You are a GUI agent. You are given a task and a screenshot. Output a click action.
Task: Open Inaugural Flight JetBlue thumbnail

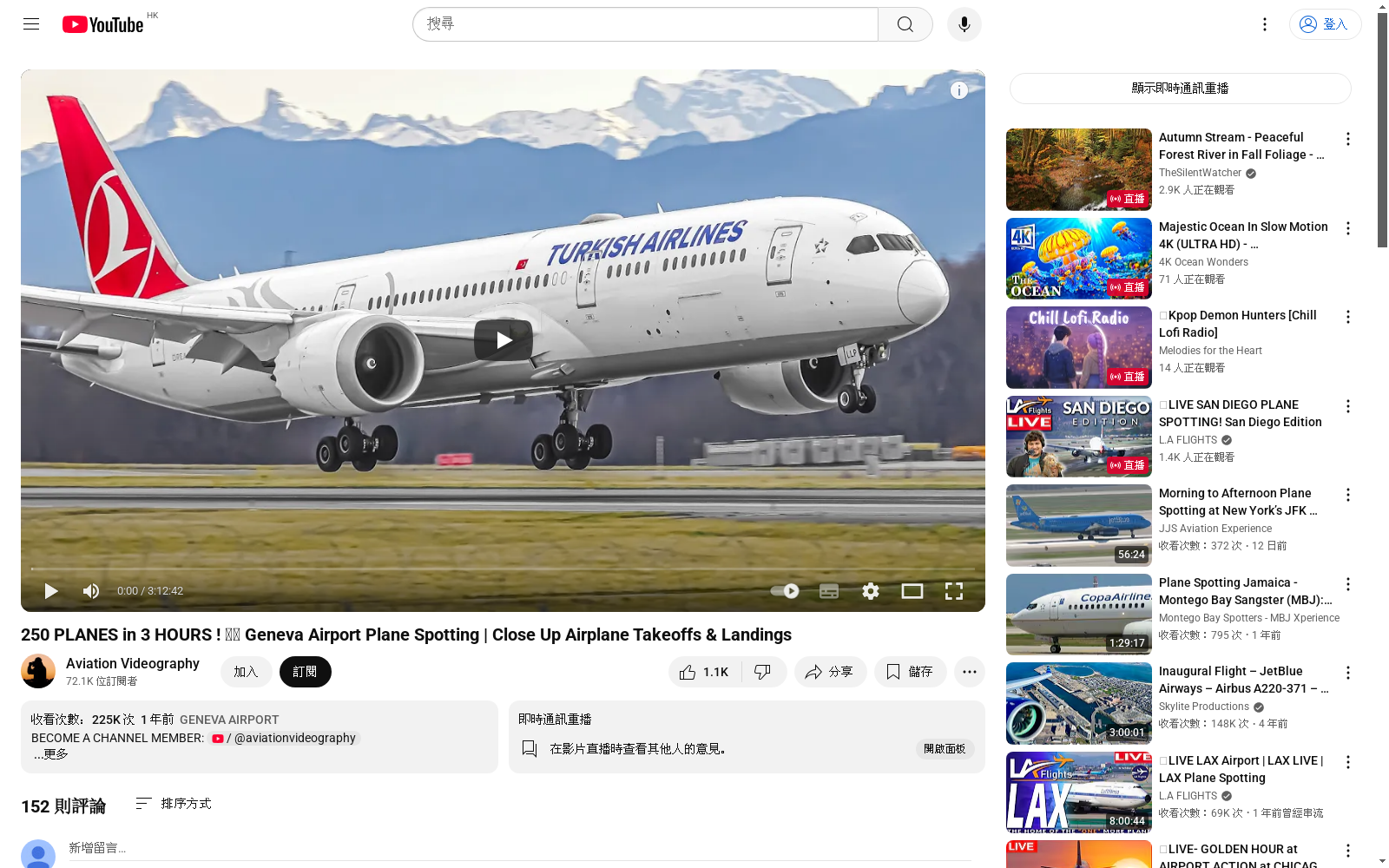(1079, 703)
